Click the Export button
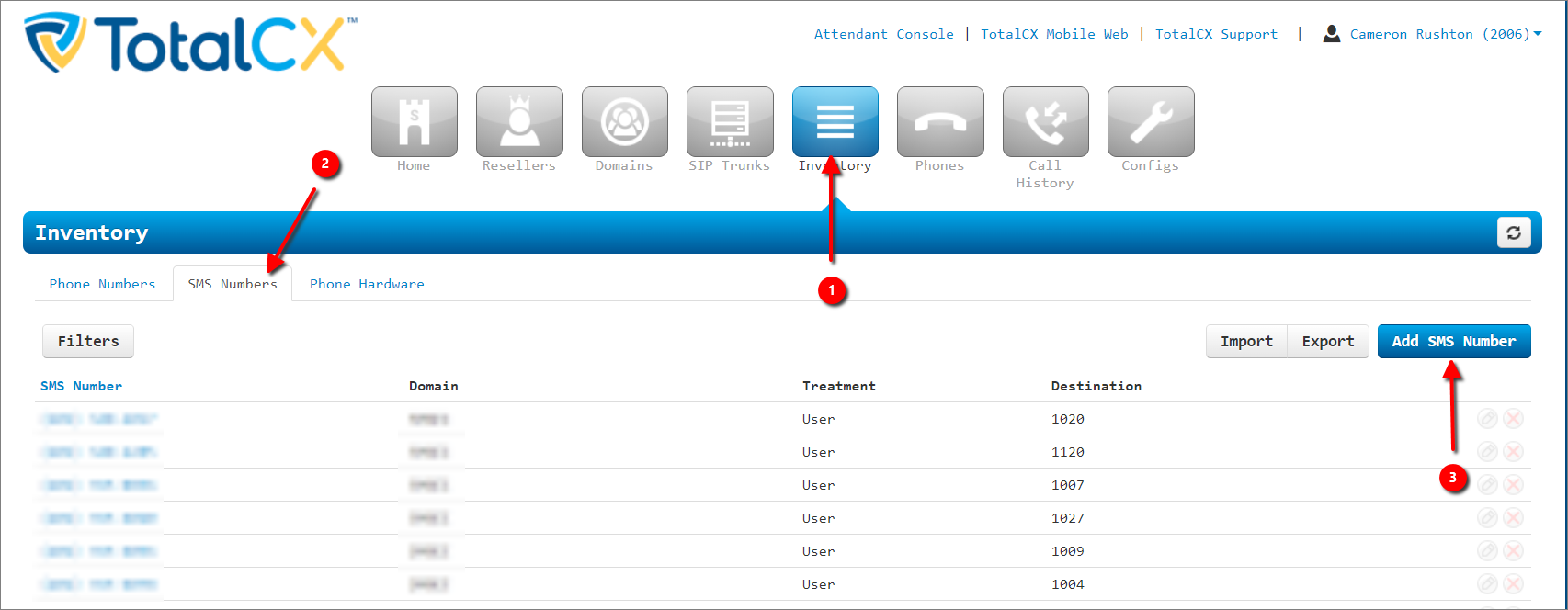 coord(1328,341)
